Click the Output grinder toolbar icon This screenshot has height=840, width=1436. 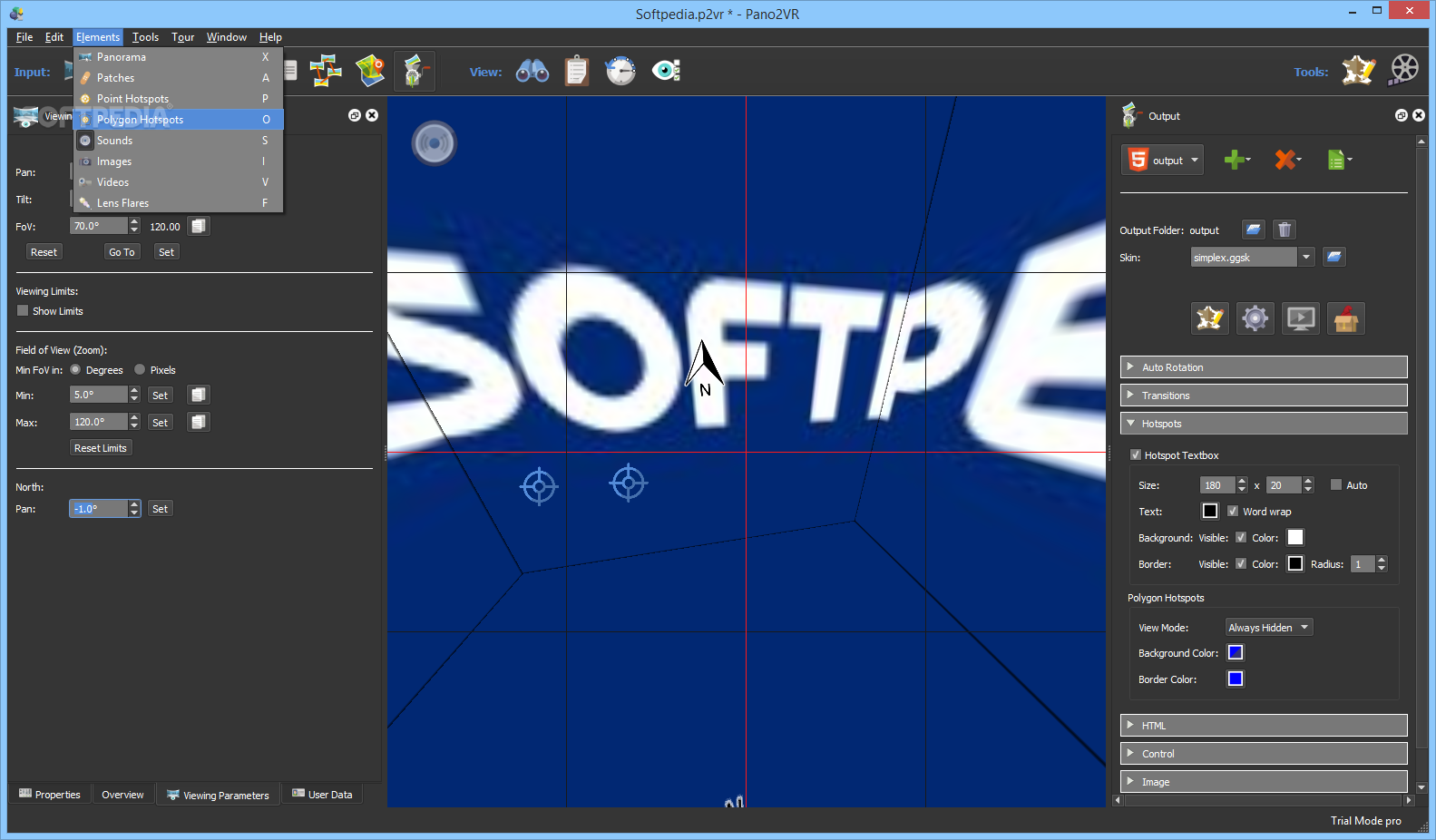click(x=415, y=71)
